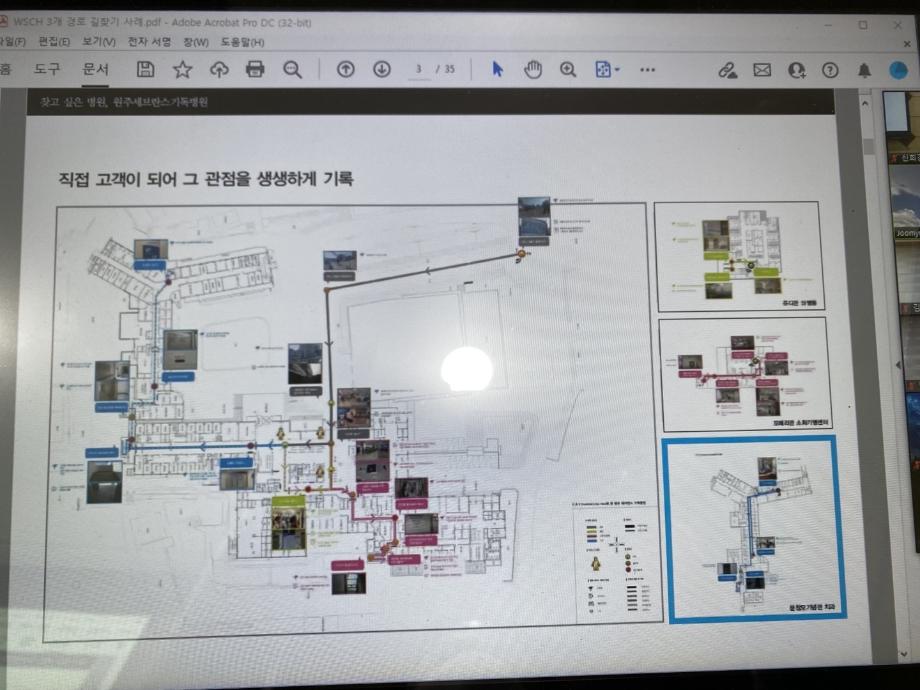Open the 도움말(H) menu
Screen dimensions: 920x690
click(x=242, y=42)
